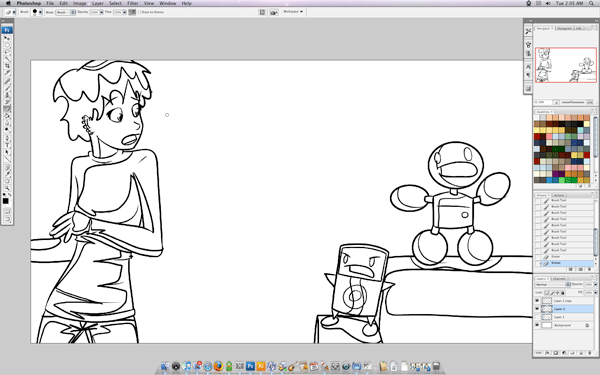
Task: Create a new layer using Layers panel icon
Action: coord(581,353)
